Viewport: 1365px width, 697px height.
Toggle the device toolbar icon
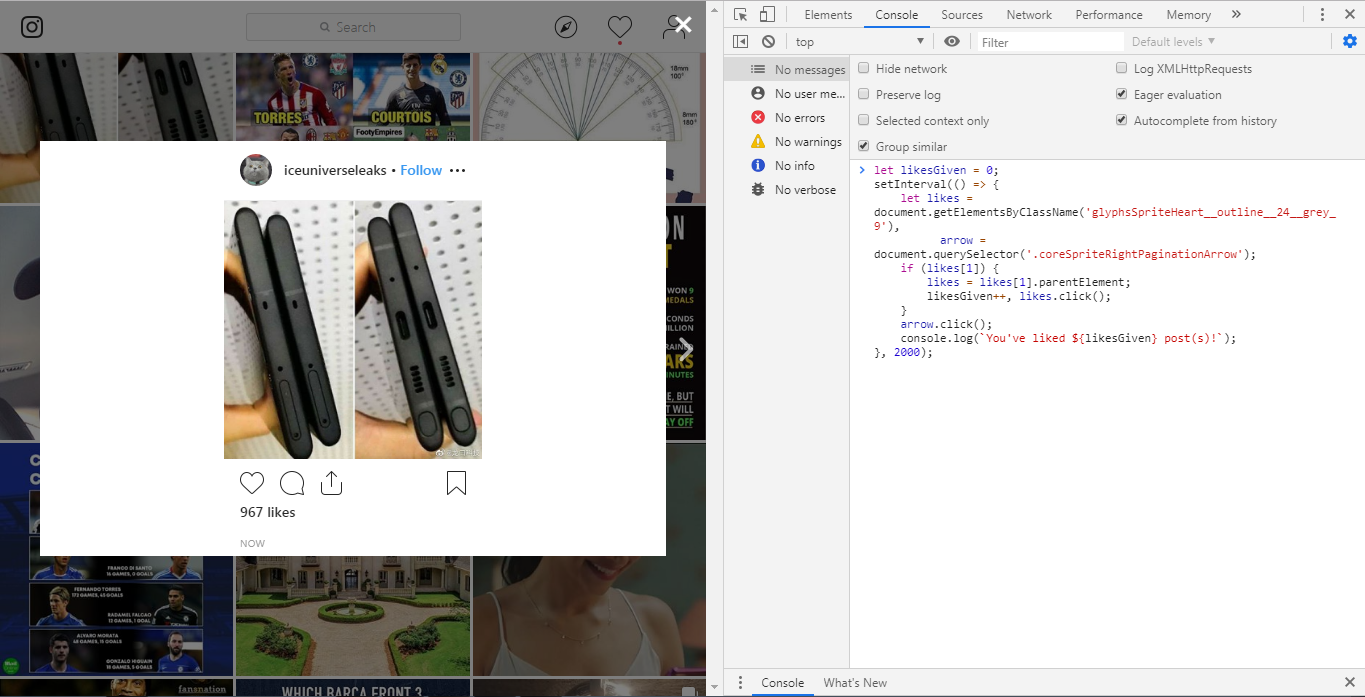(767, 14)
